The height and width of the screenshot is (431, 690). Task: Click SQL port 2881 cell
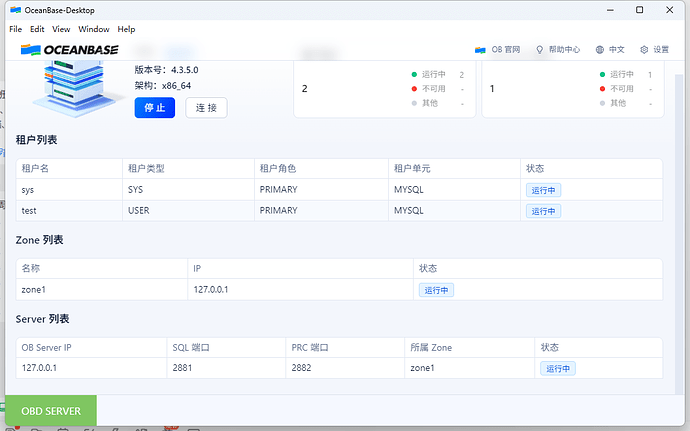[226, 368]
